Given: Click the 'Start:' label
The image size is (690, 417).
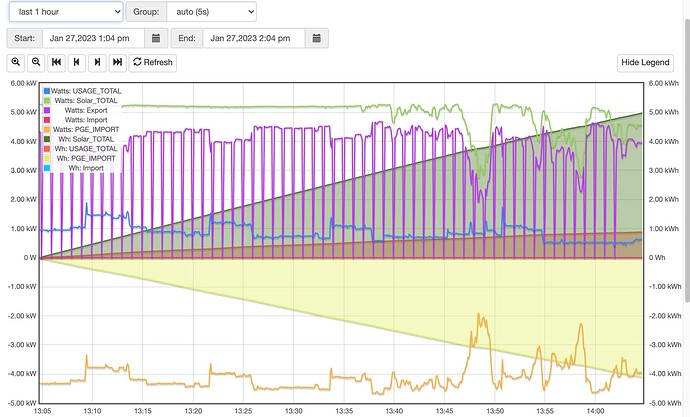Looking at the screenshot, I should tap(25, 38).
